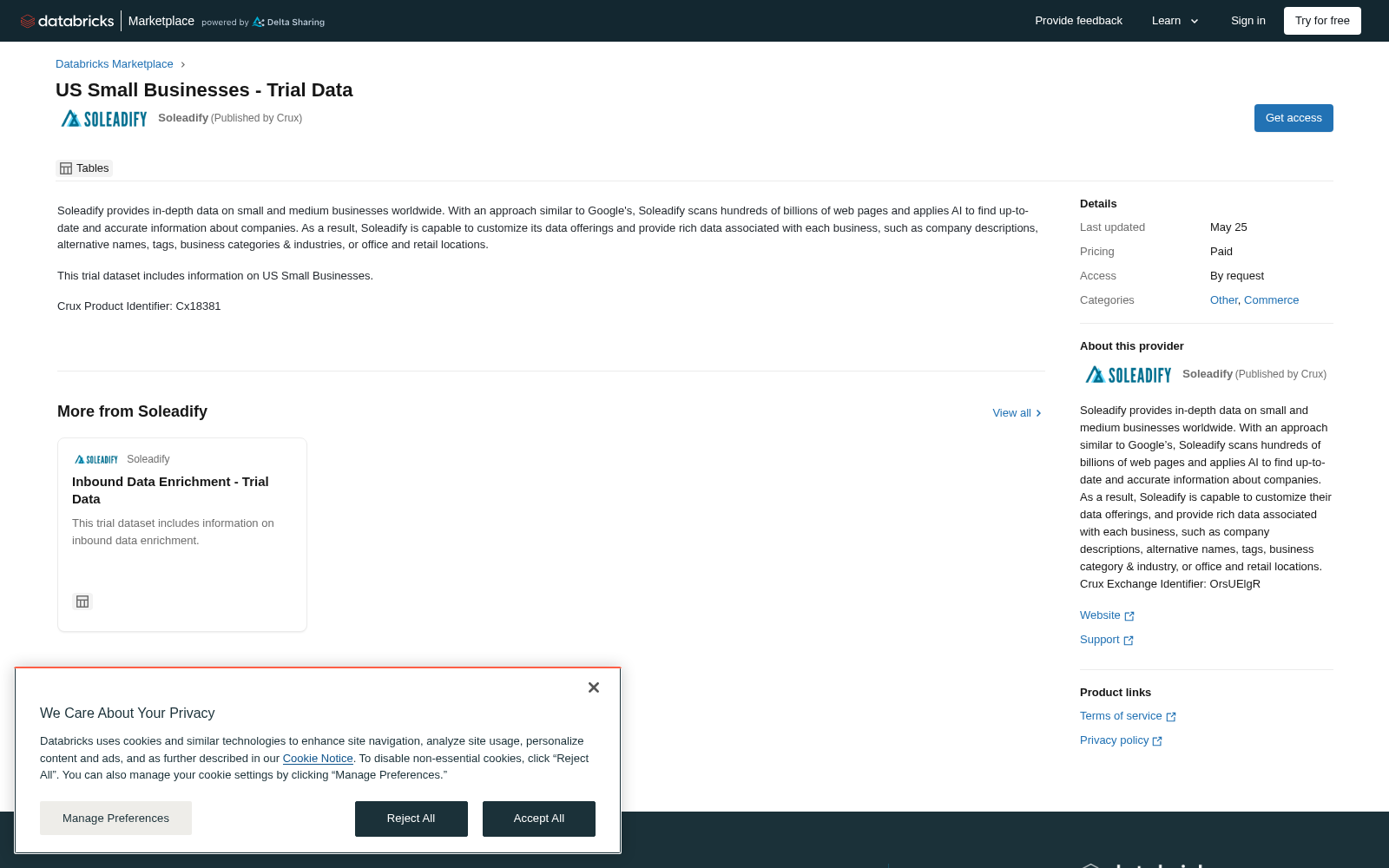Click the Soleadify logo in About this provider
1389x868 pixels.
(1129, 374)
